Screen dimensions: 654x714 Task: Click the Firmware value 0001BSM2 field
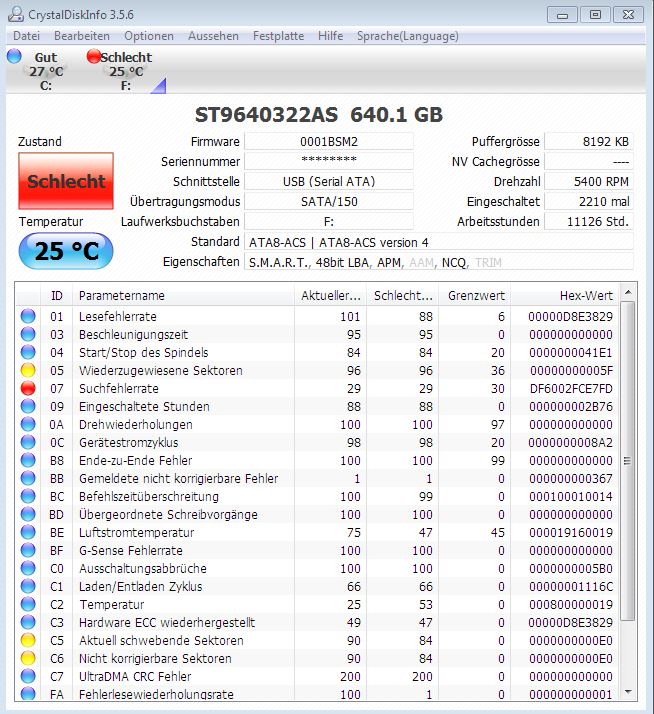(329, 141)
